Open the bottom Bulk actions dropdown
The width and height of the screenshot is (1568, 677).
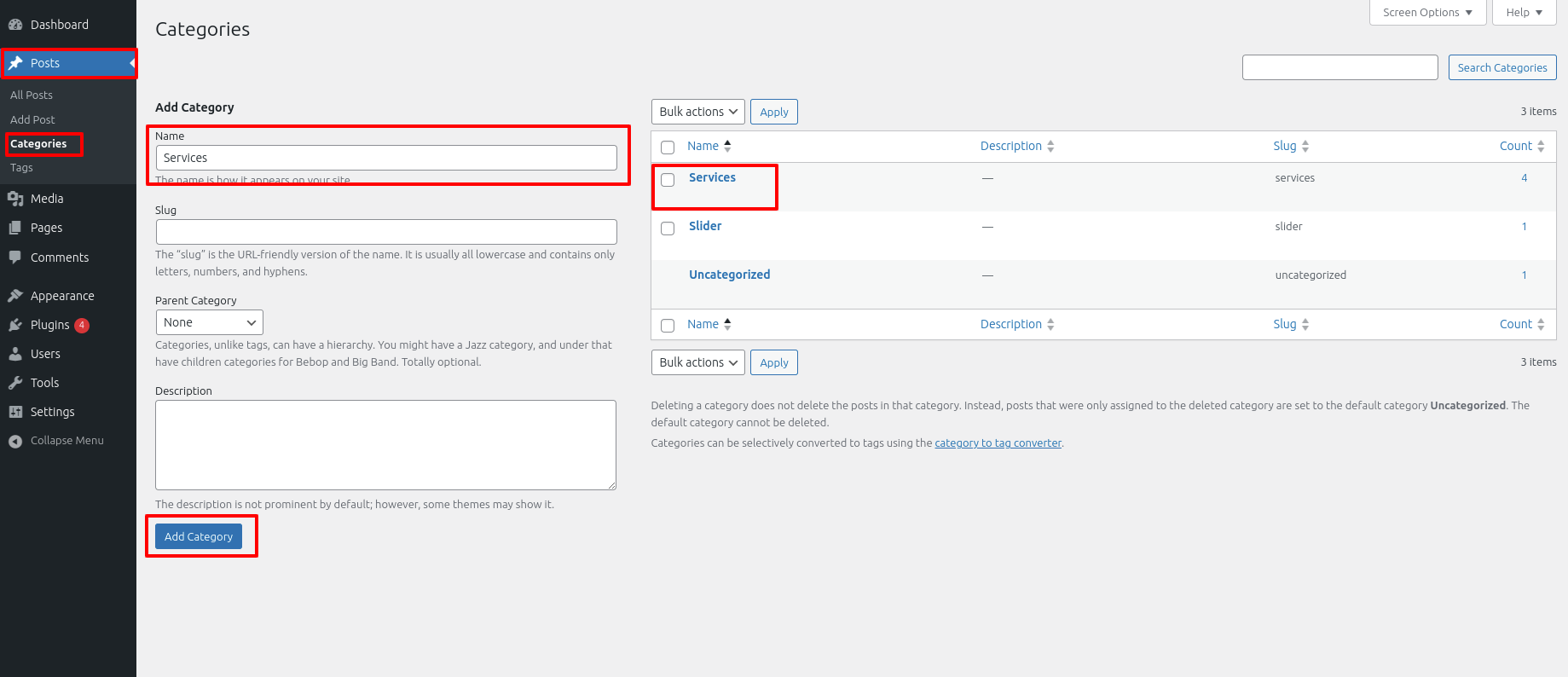(x=698, y=362)
